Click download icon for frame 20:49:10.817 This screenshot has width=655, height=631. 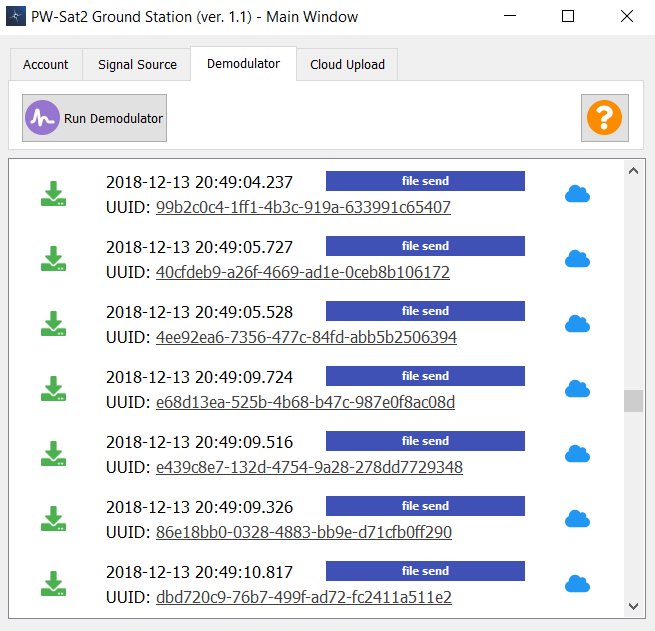(53, 583)
